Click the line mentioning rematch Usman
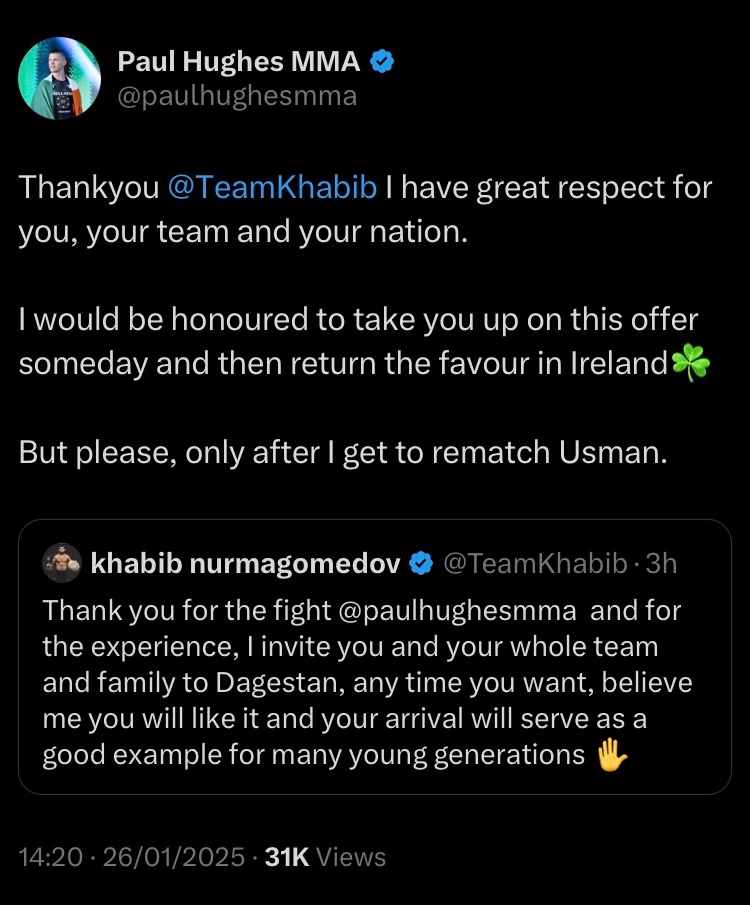Image resolution: width=750 pixels, height=905 pixels. point(343,452)
